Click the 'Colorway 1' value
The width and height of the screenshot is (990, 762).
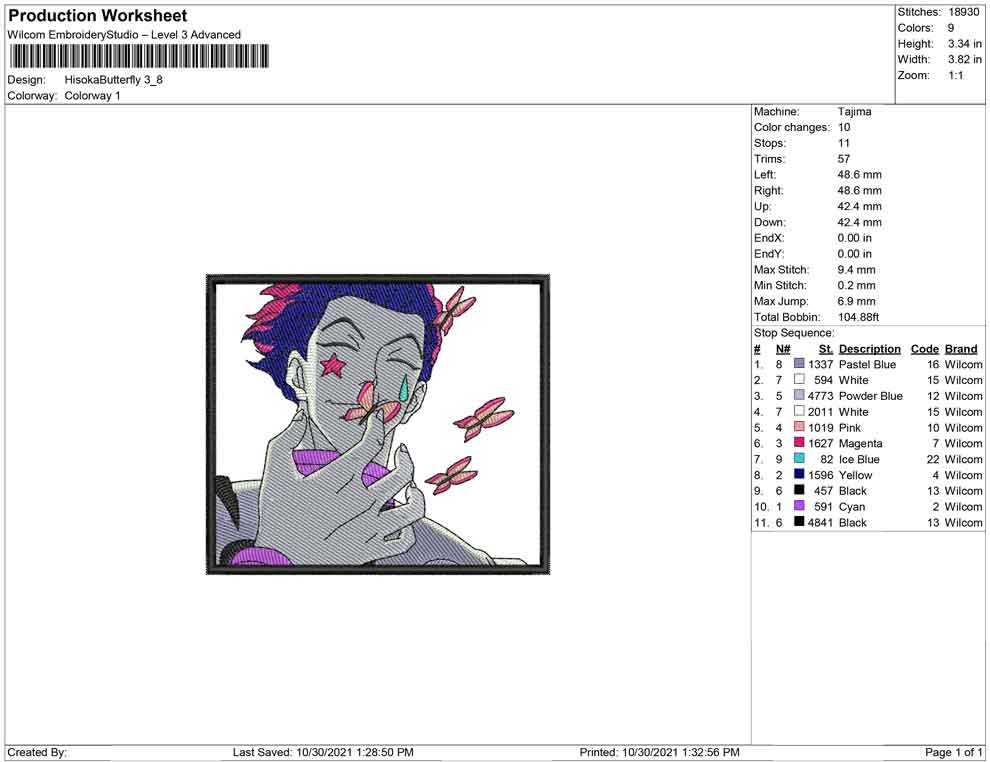[x=92, y=96]
